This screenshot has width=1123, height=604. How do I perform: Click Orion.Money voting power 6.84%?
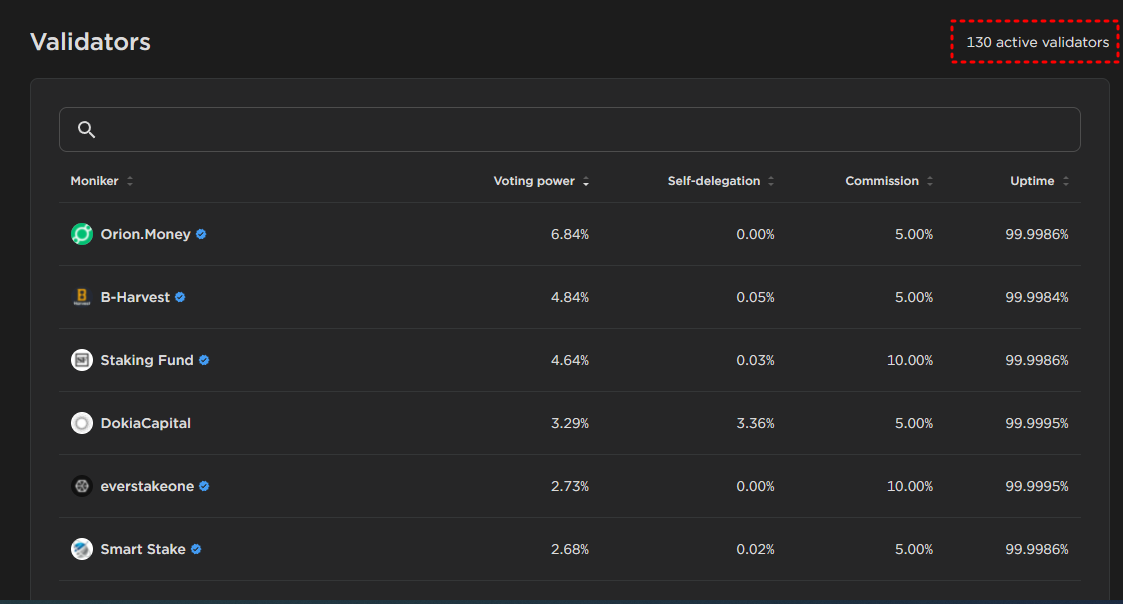pos(570,234)
